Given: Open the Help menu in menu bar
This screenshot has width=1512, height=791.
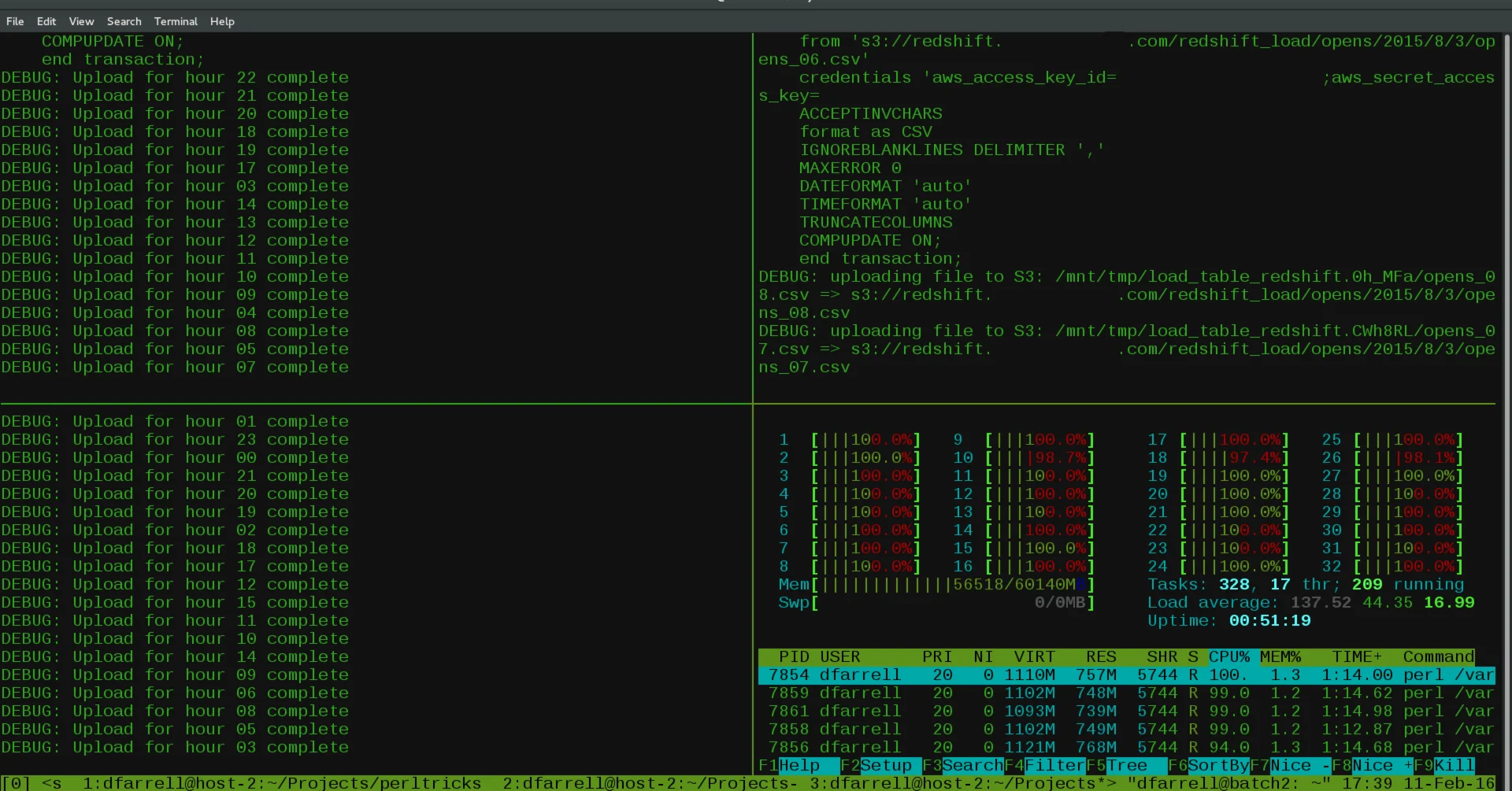Looking at the screenshot, I should tap(222, 21).
